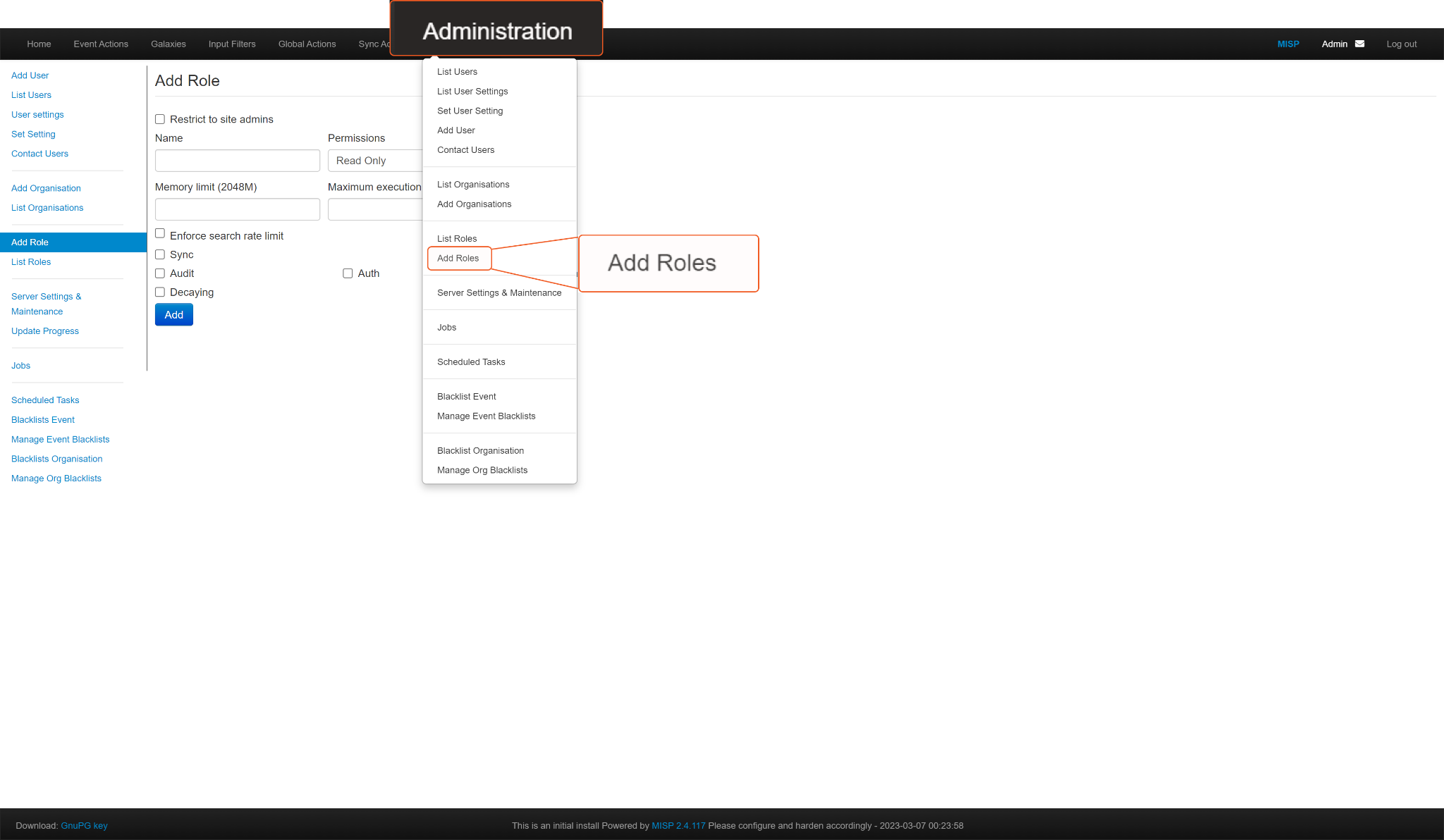Enable the Sync permission checkbox
This screenshot has width=1444, height=840.
(160, 254)
